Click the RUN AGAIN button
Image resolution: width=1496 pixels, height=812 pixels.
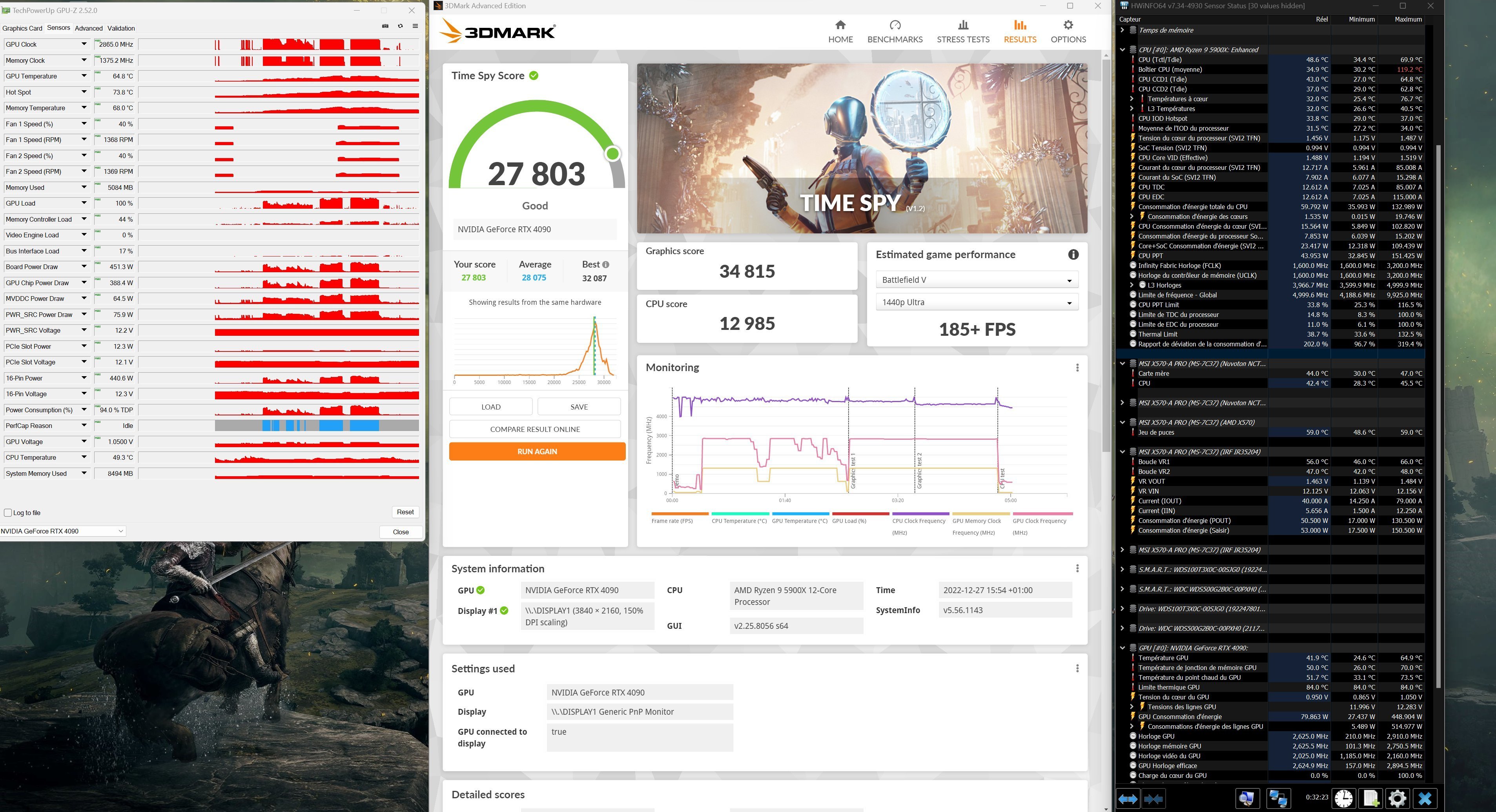tap(537, 451)
